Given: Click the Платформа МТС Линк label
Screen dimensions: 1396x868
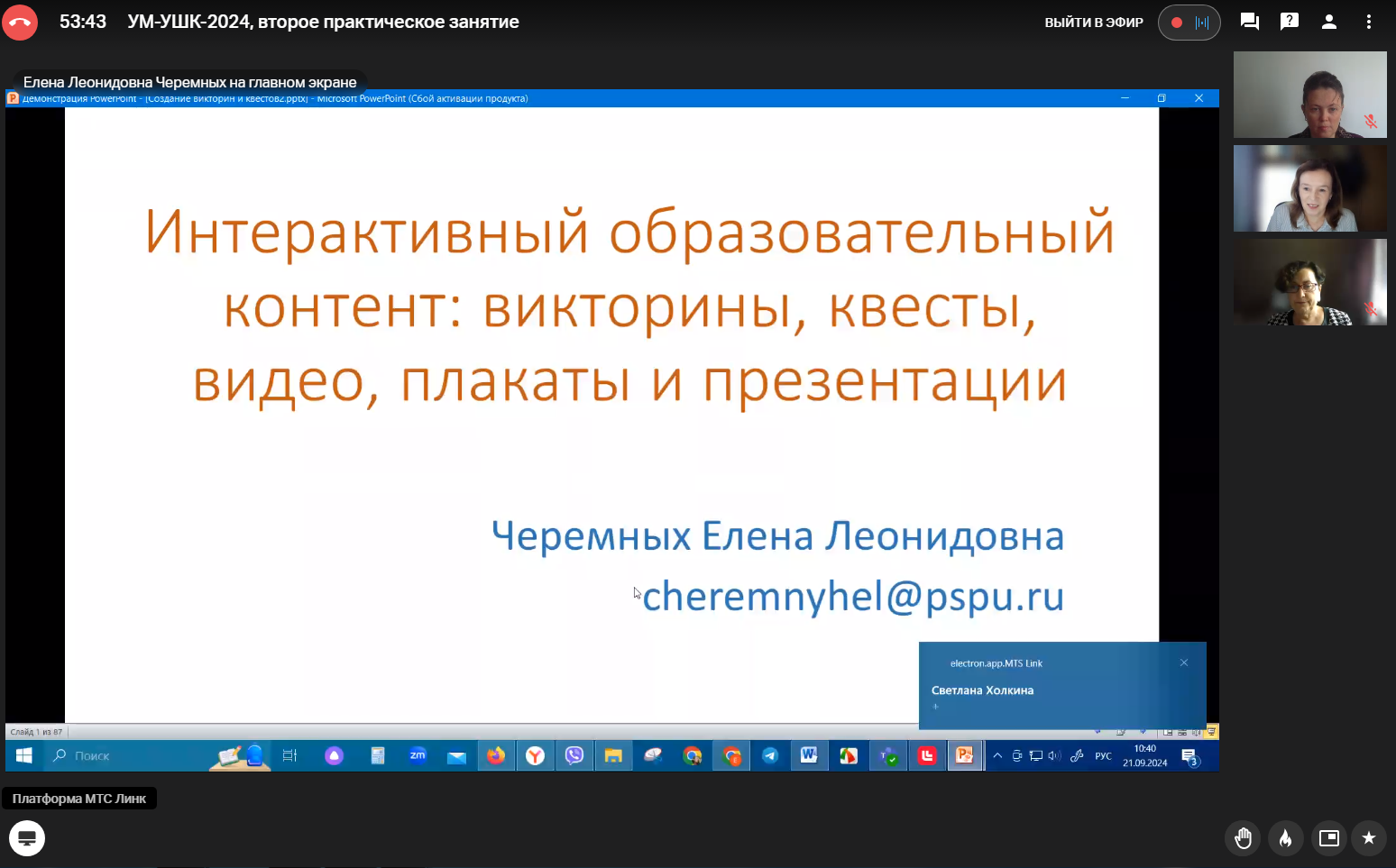Looking at the screenshot, I should 79,799.
